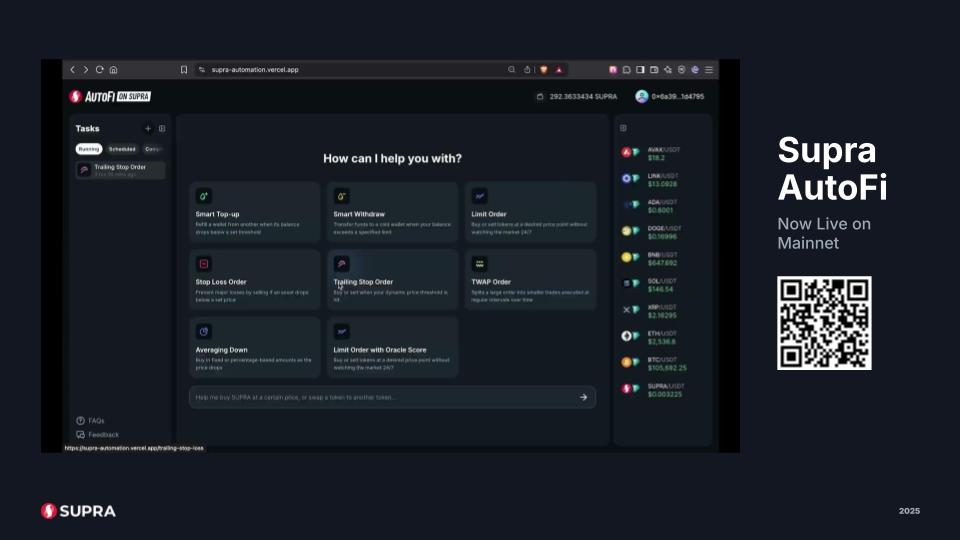The image size is (960, 540).
Task: Choose the Limit Order with Oracle Score card
Action: coord(392,347)
